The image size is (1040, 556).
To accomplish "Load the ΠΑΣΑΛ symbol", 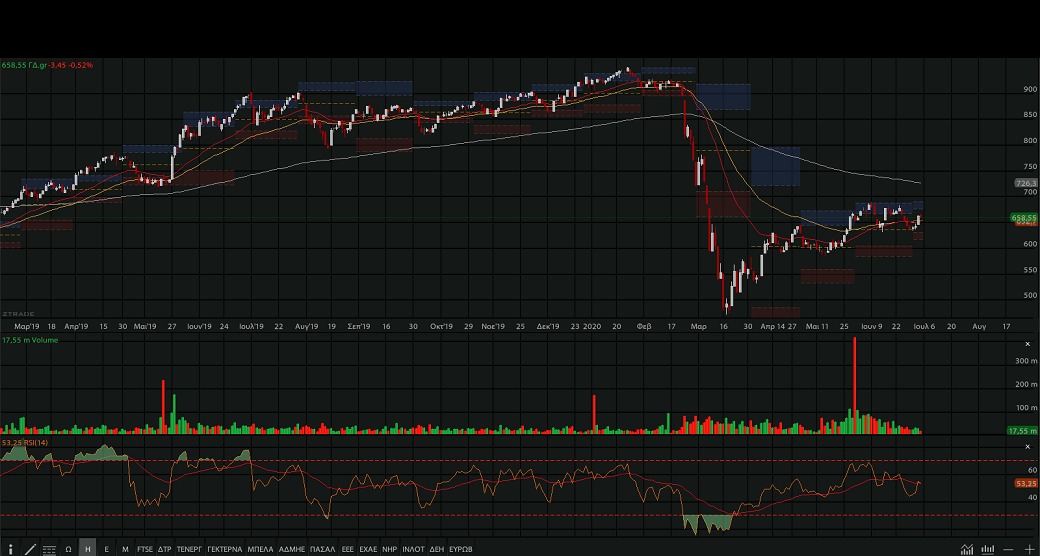I will click(x=322, y=549).
